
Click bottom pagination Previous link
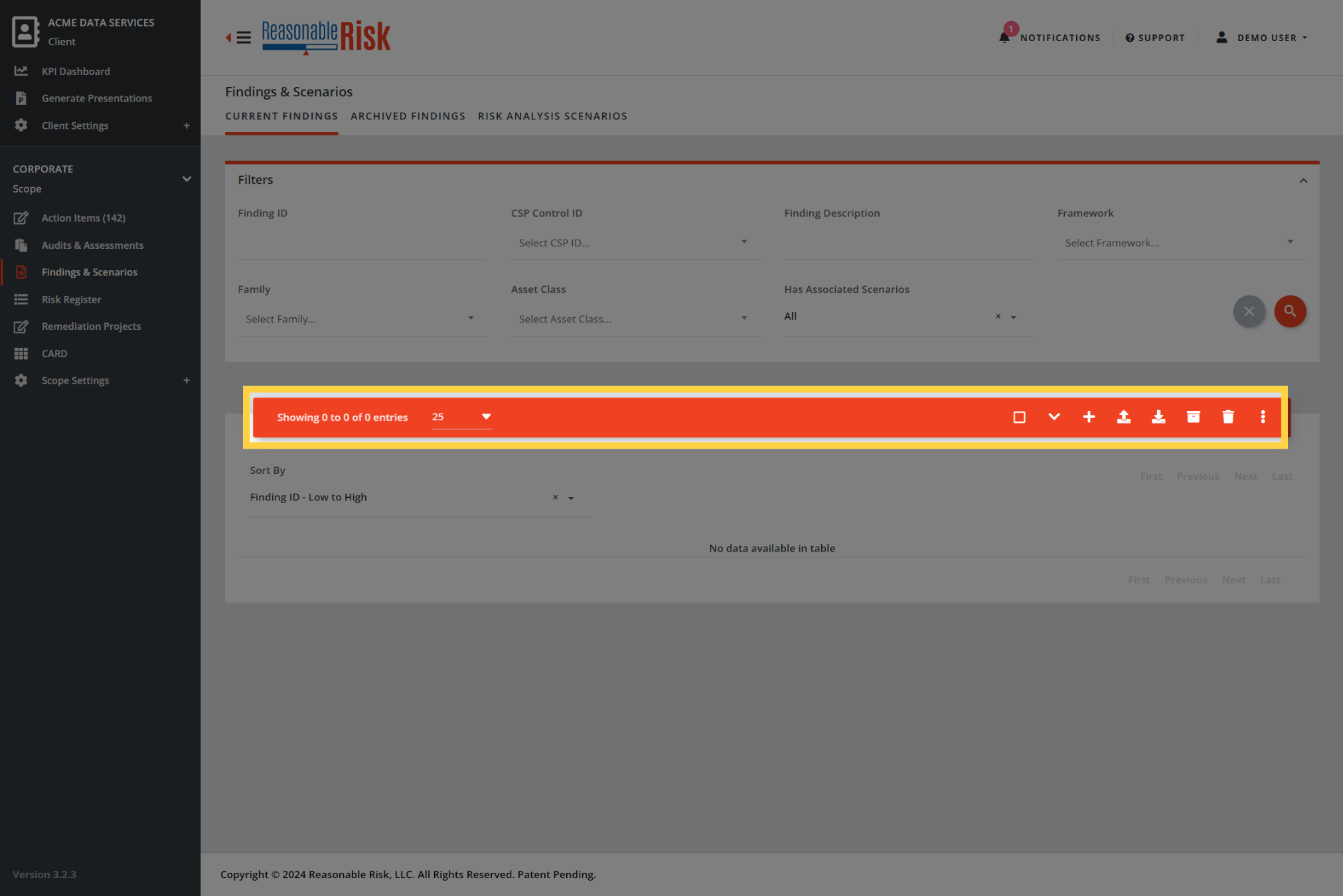click(1186, 580)
